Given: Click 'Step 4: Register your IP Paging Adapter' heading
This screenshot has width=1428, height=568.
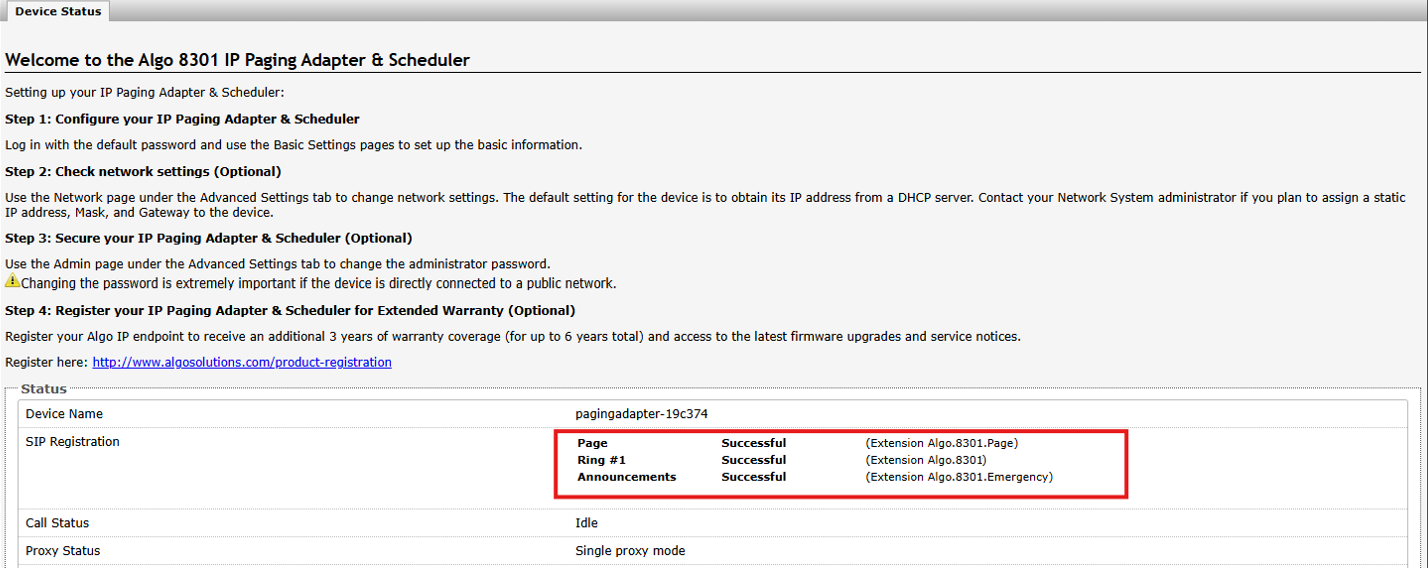Looking at the screenshot, I should 290,310.
